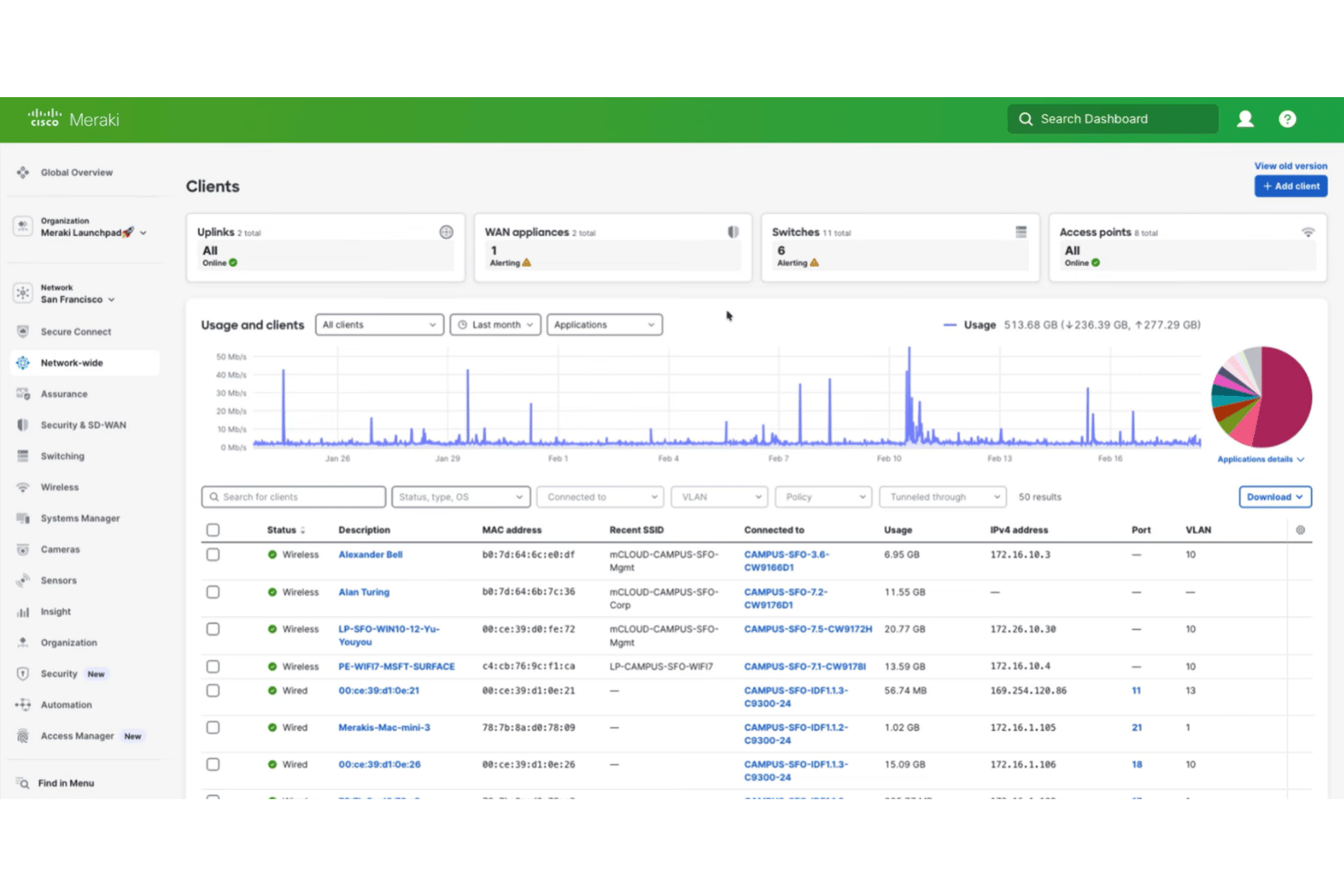
Task: Click the Global Overview icon
Action: 23,172
